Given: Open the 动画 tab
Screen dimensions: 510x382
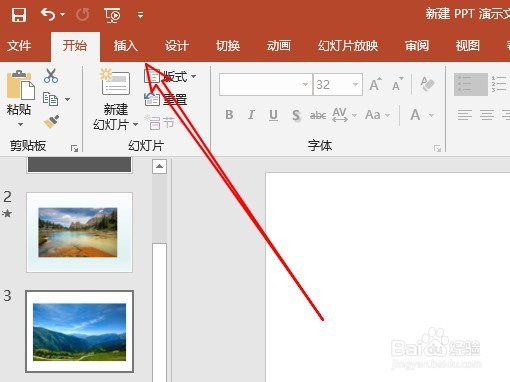Looking at the screenshot, I should (279, 46).
